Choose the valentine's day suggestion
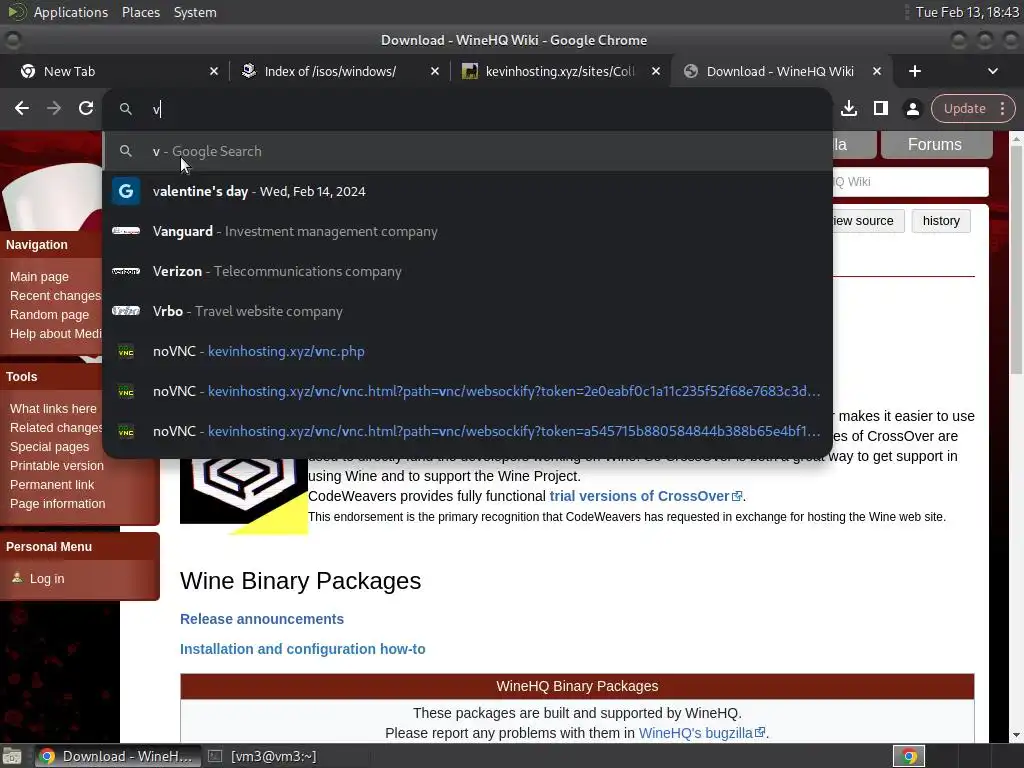Image resolution: width=1024 pixels, height=768 pixels. point(467,191)
